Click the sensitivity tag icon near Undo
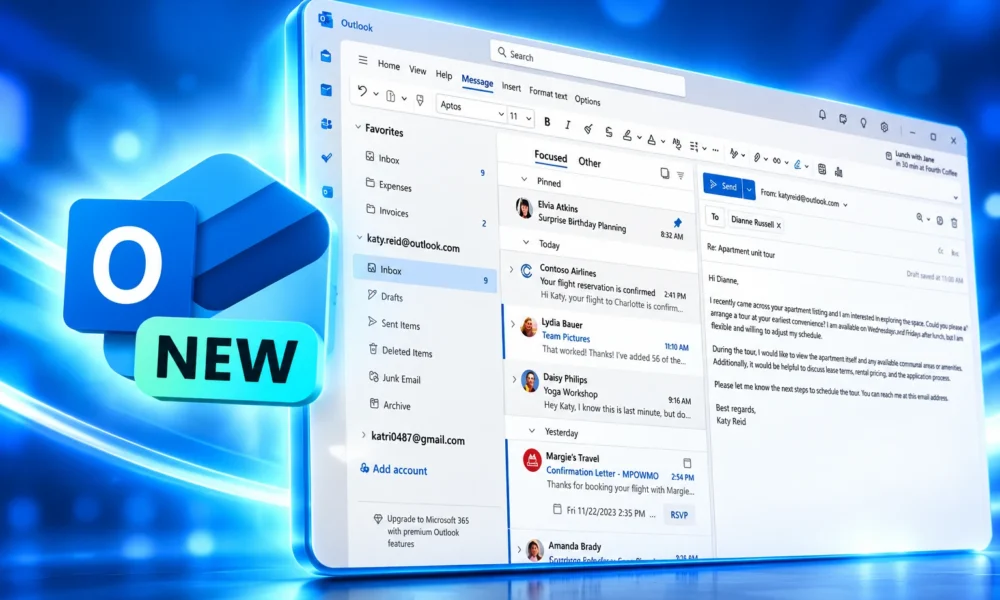Image resolution: width=1000 pixels, height=600 pixels. click(x=420, y=100)
